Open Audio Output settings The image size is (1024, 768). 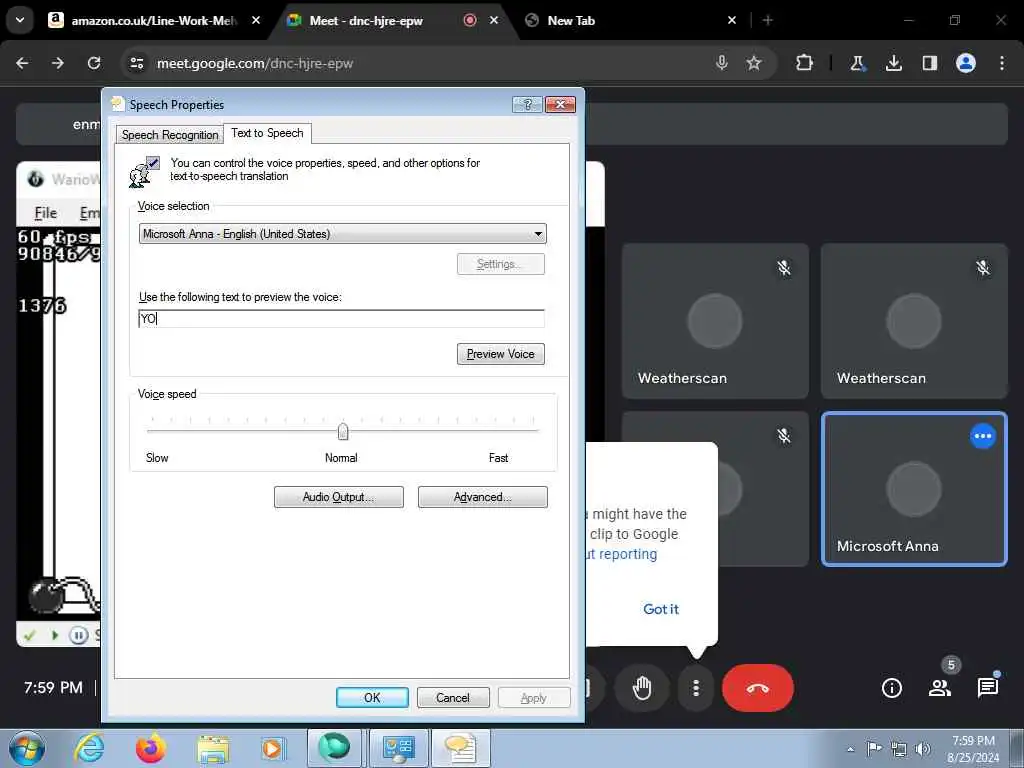pyautogui.click(x=338, y=497)
